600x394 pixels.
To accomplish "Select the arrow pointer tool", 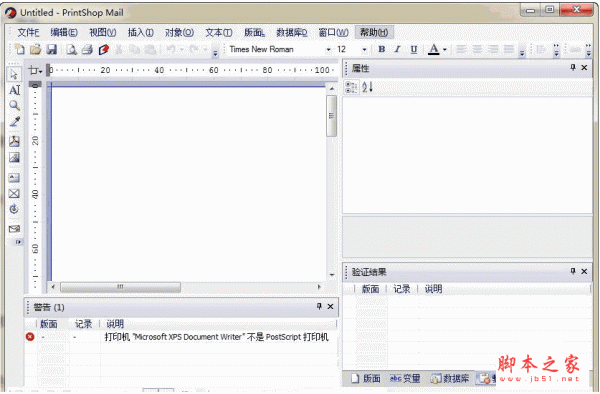I will (x=14, y=74).
